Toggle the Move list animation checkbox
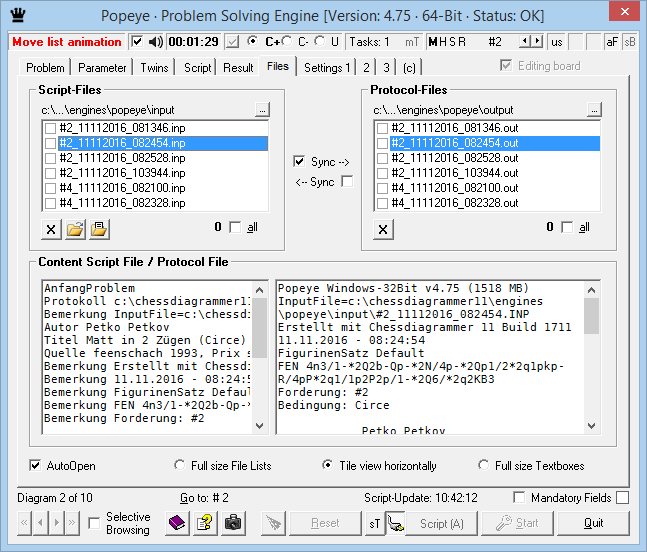647x552 pixels. tap(137, 42)
